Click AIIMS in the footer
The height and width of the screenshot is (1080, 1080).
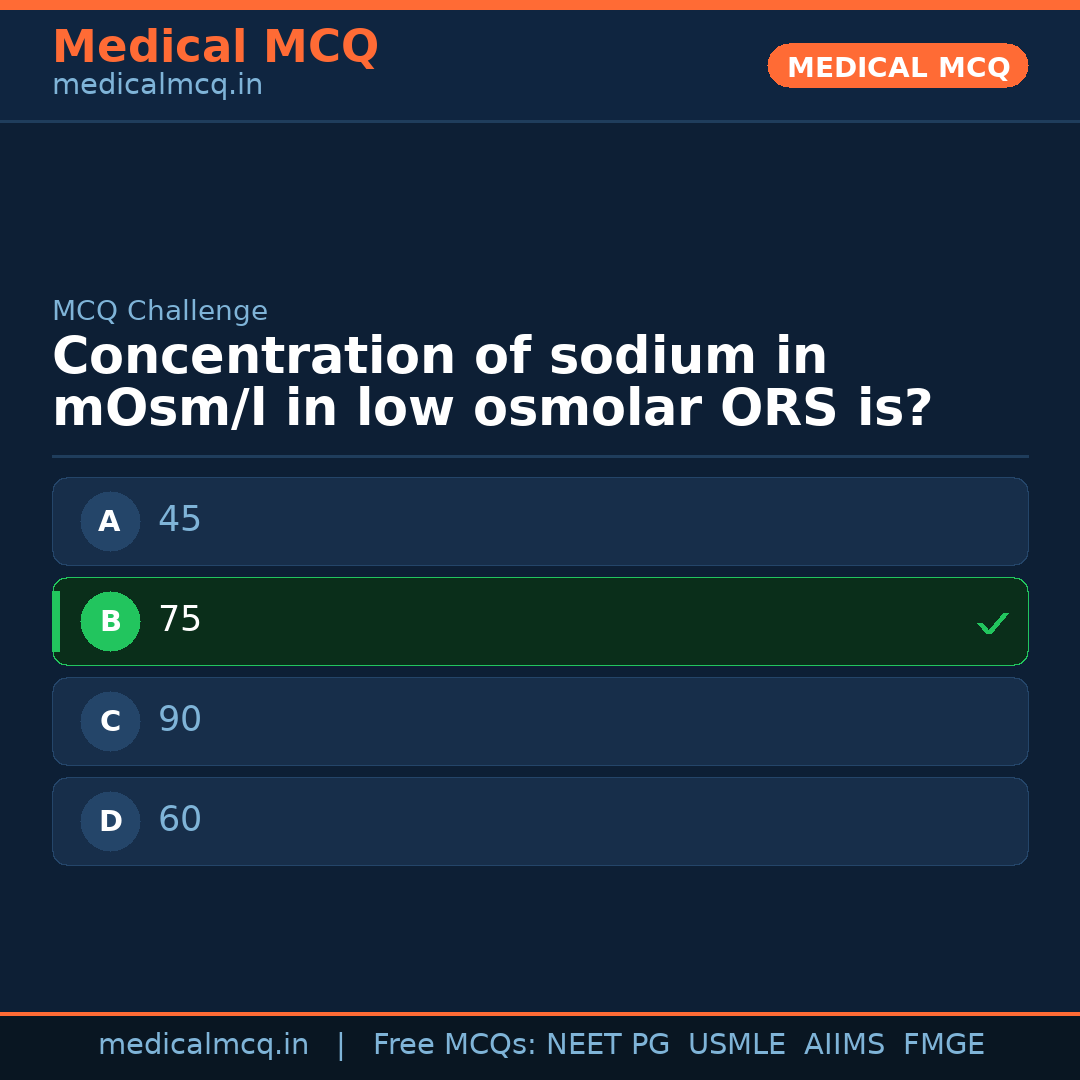(x=845, y=1043)
